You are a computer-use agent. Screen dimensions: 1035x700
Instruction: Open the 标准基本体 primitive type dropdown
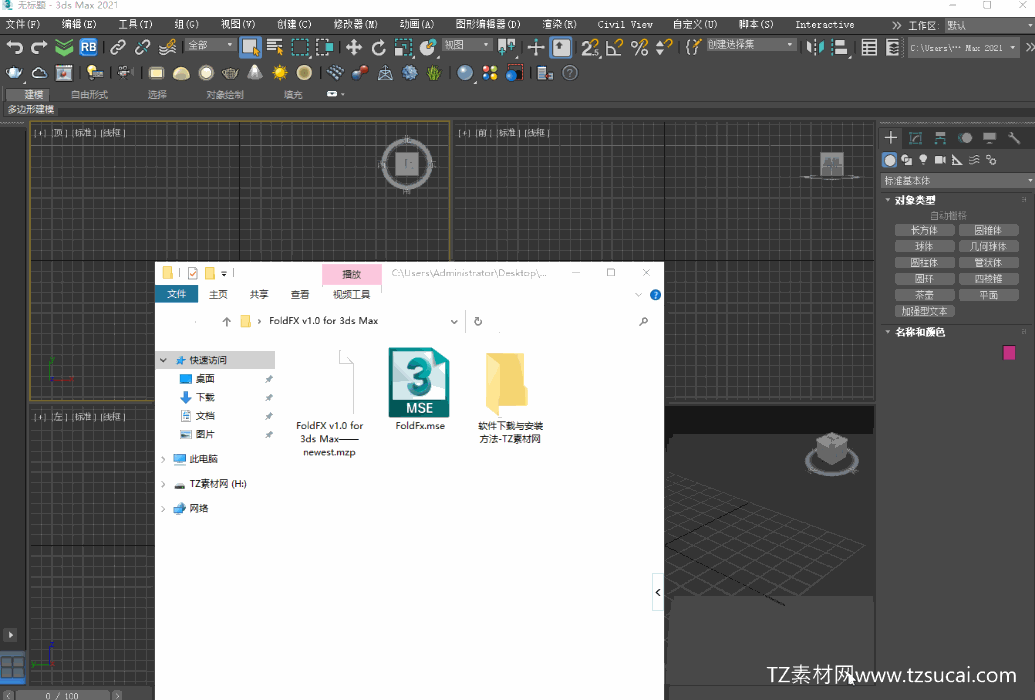[957, 181]
